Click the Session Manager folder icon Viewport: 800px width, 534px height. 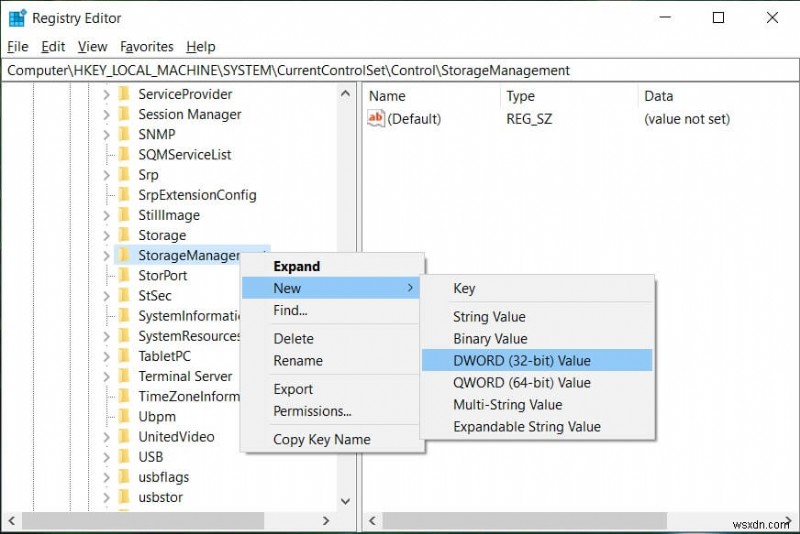[x=124, y=114]
